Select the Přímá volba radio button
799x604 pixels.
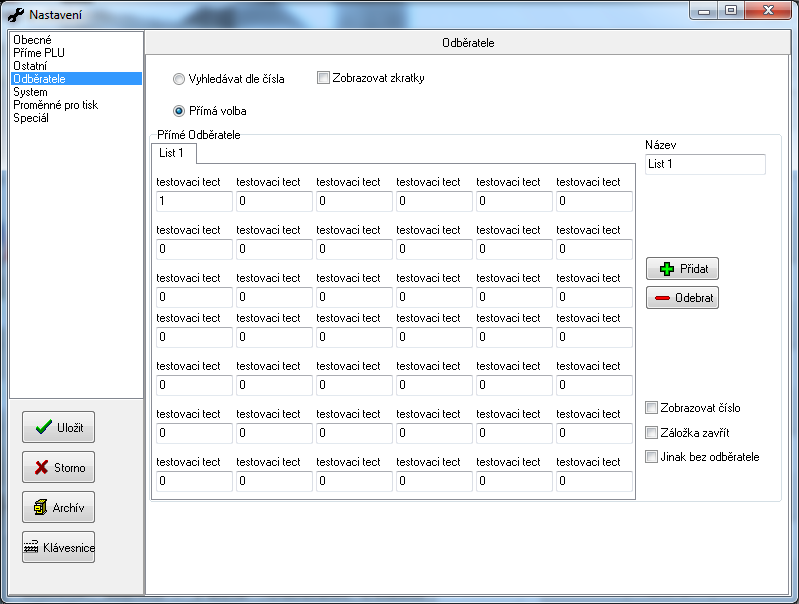[179, 111]
